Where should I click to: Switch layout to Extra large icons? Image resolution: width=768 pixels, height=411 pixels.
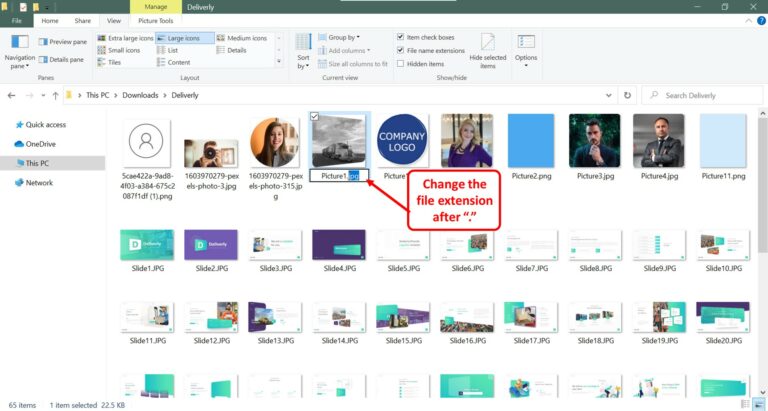tap(125, 38)
